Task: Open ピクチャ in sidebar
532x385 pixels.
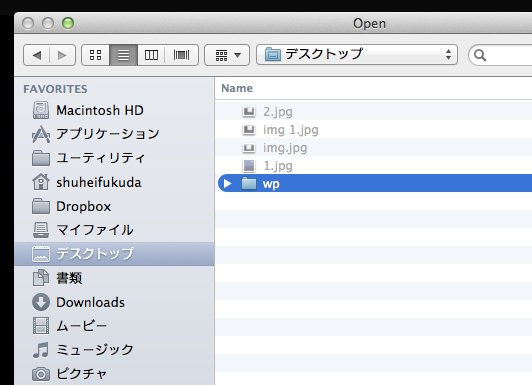Action: click(114, 374)
